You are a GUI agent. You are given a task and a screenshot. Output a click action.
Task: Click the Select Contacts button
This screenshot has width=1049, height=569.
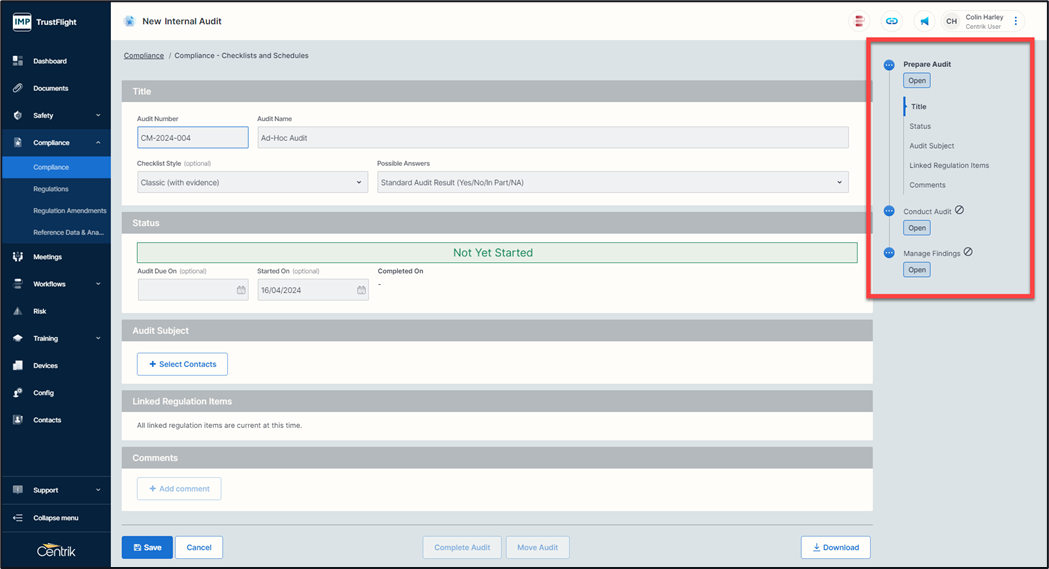(x=182, y=364)
